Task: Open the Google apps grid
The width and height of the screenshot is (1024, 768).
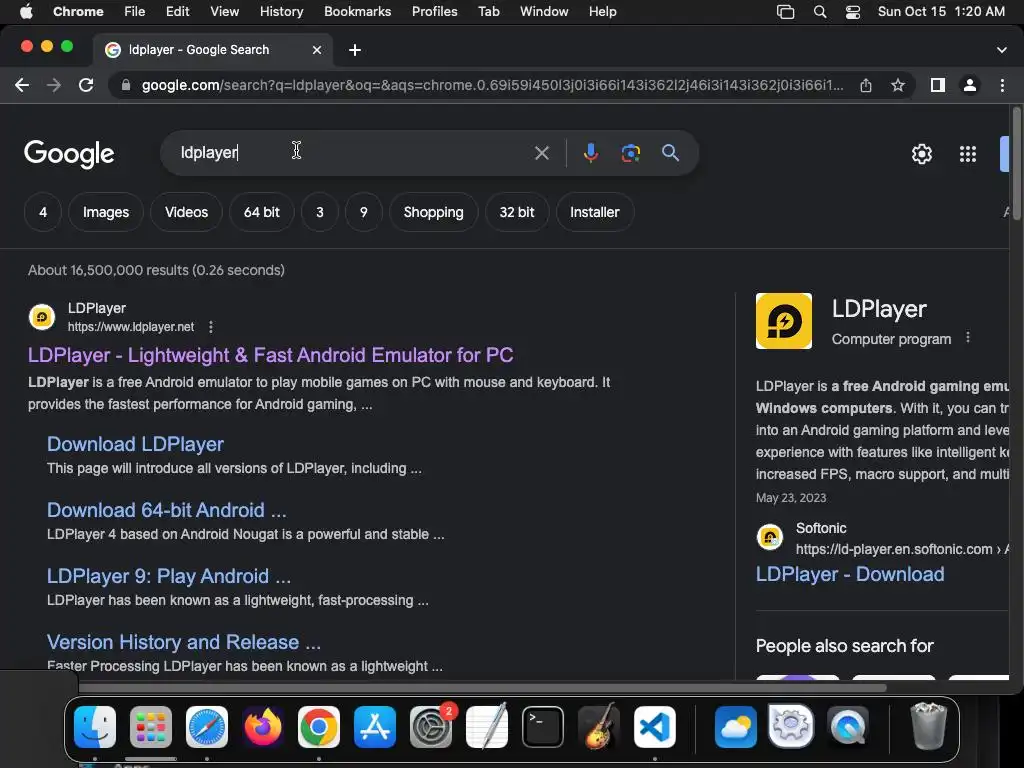Action: pyautogui.click(x=968, y=154)
